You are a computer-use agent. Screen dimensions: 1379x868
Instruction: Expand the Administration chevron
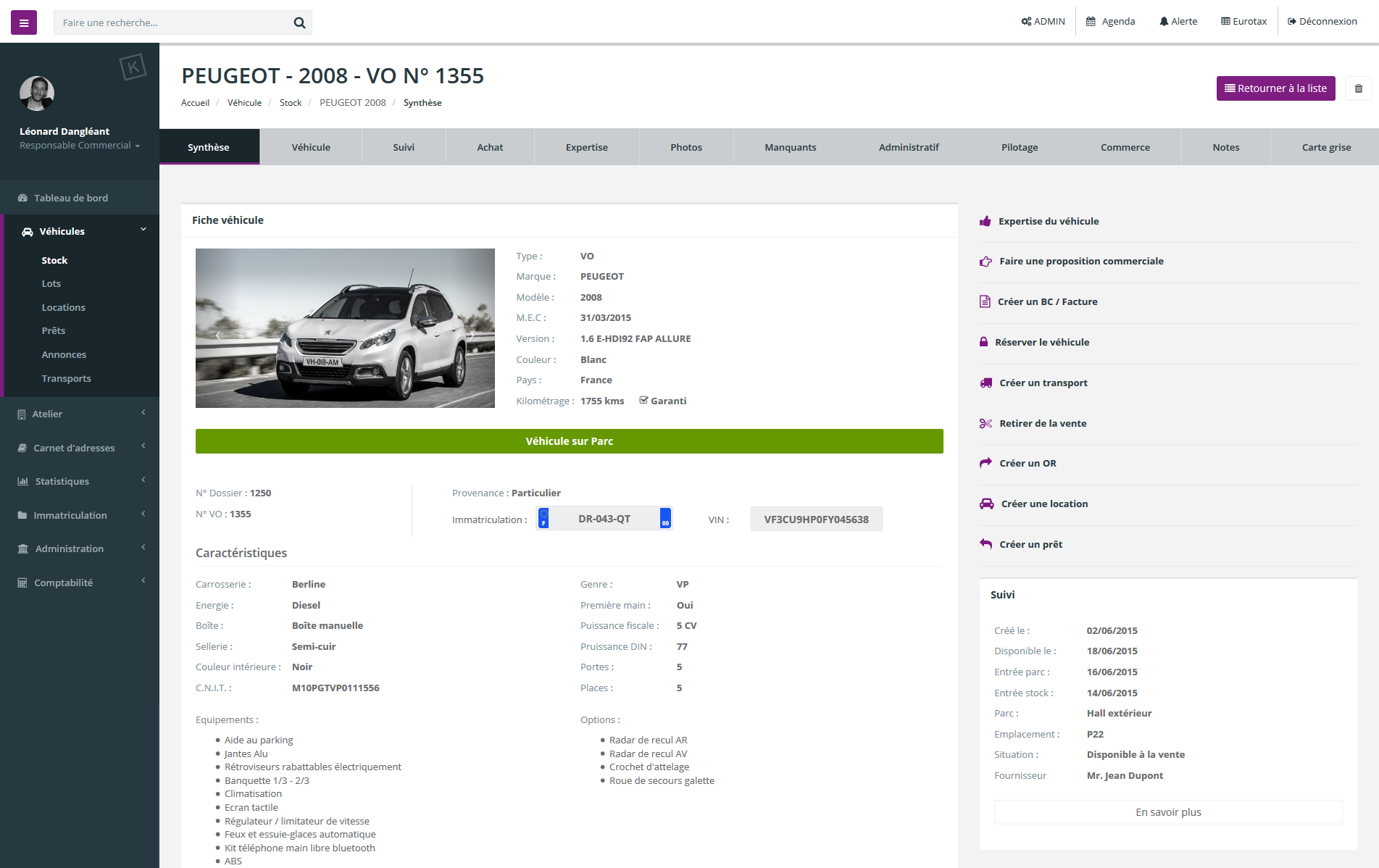point(143,547)
